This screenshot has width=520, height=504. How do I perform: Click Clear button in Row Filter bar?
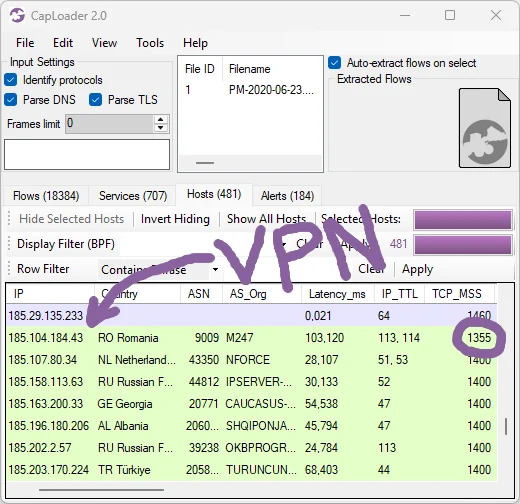[372, 269]
